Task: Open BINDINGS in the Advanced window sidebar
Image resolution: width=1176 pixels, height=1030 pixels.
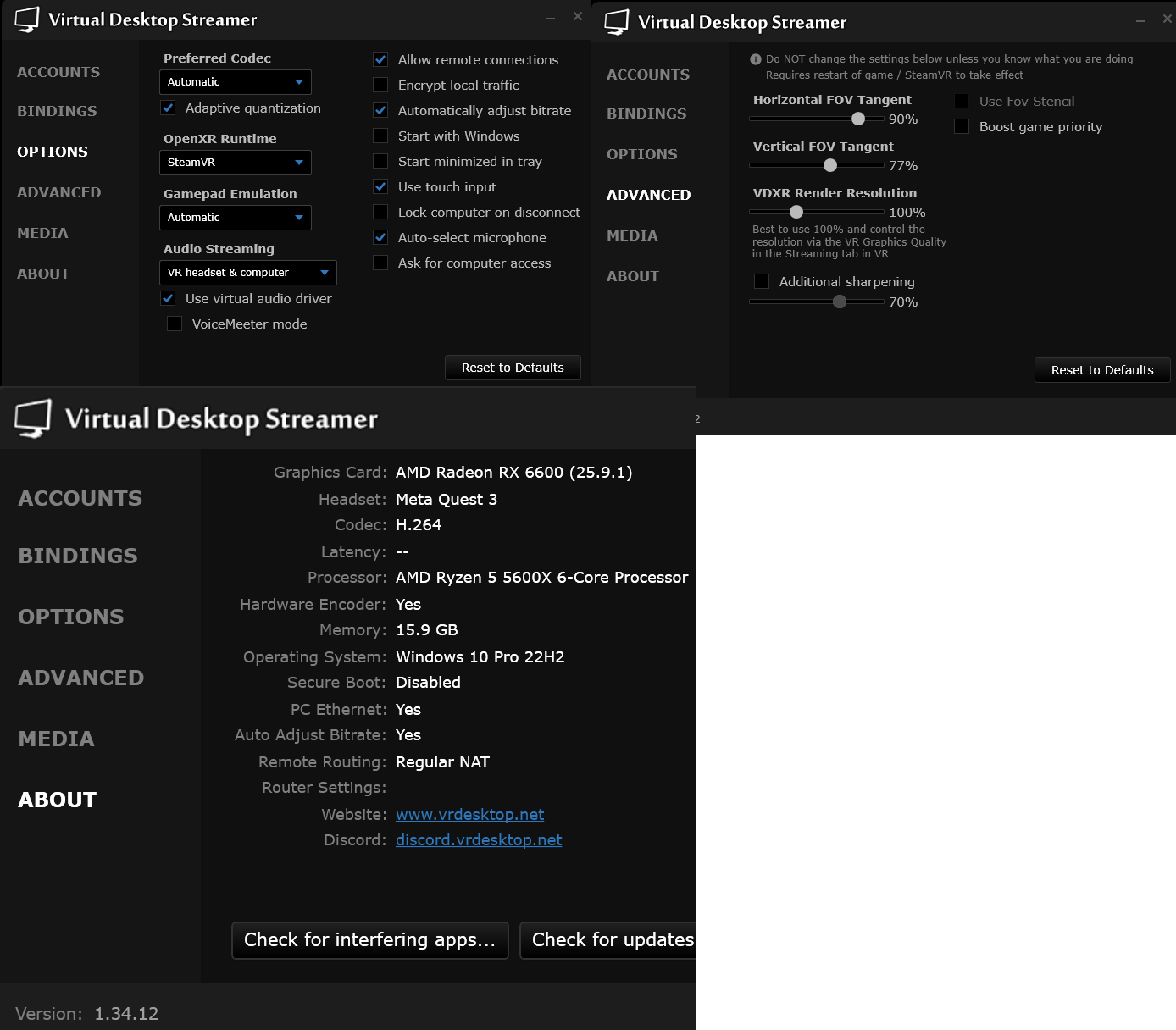Action: (x=646, y=114)
